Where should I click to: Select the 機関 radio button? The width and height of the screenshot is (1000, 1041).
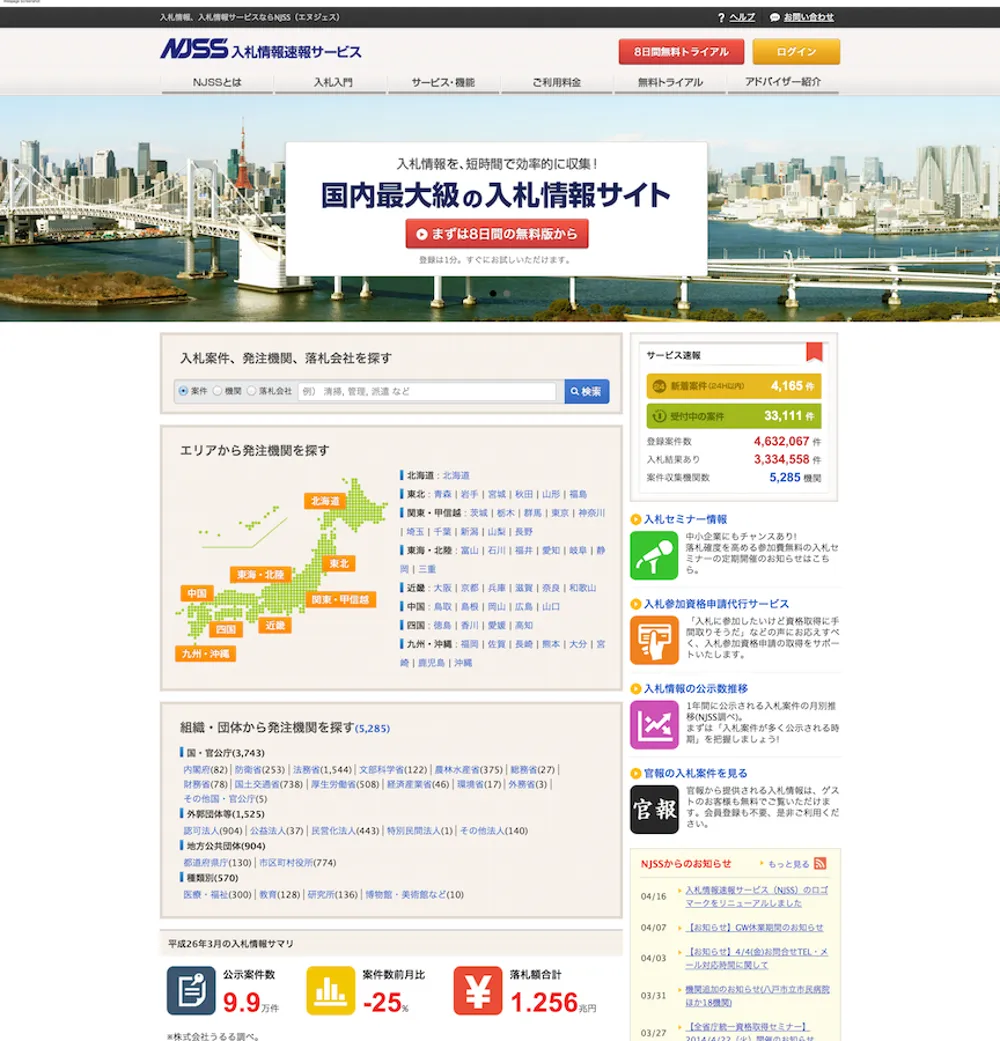coord(217,391)
